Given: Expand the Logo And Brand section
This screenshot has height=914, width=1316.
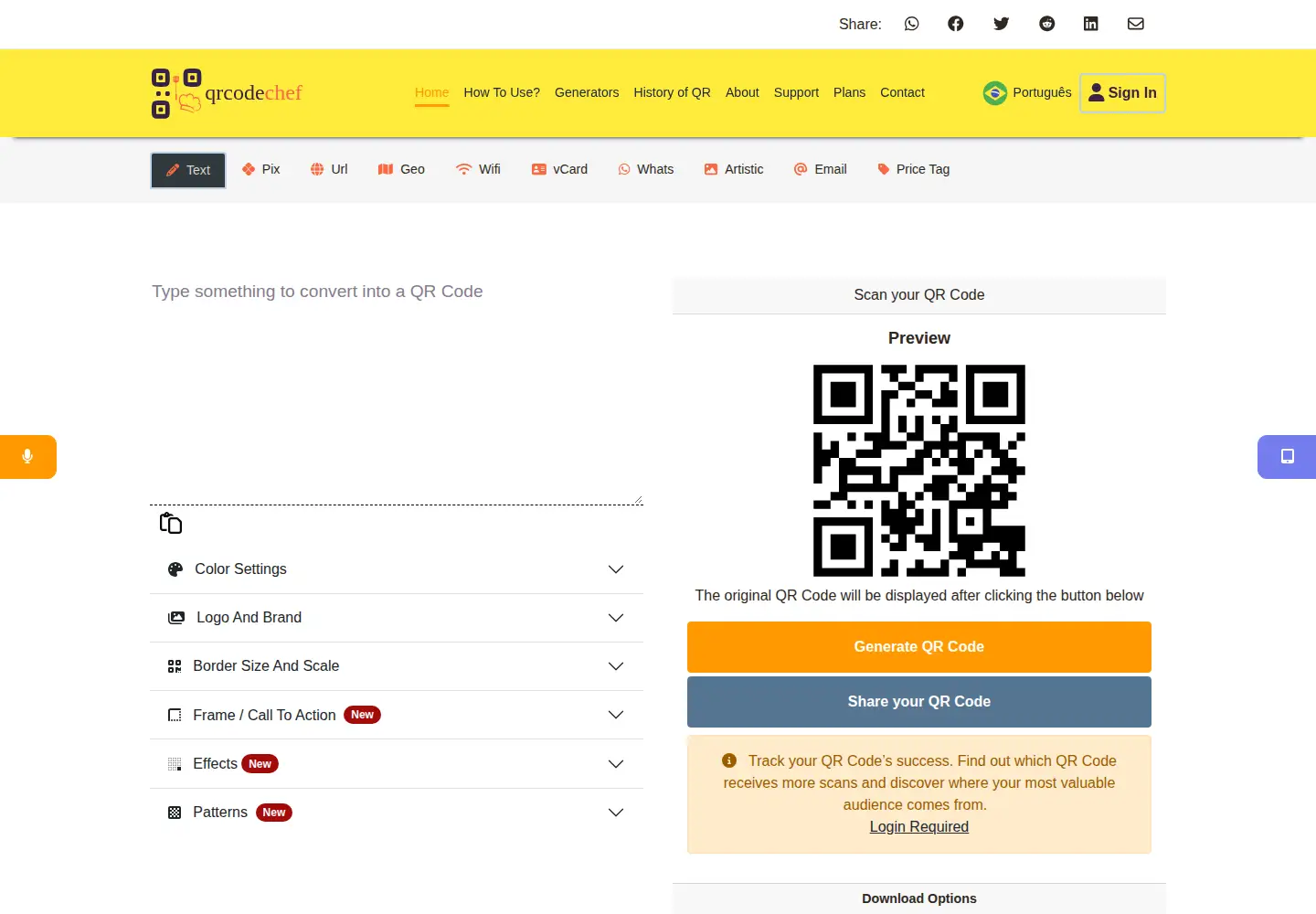Looking at the screenshot, I should (x=397, y=618).
